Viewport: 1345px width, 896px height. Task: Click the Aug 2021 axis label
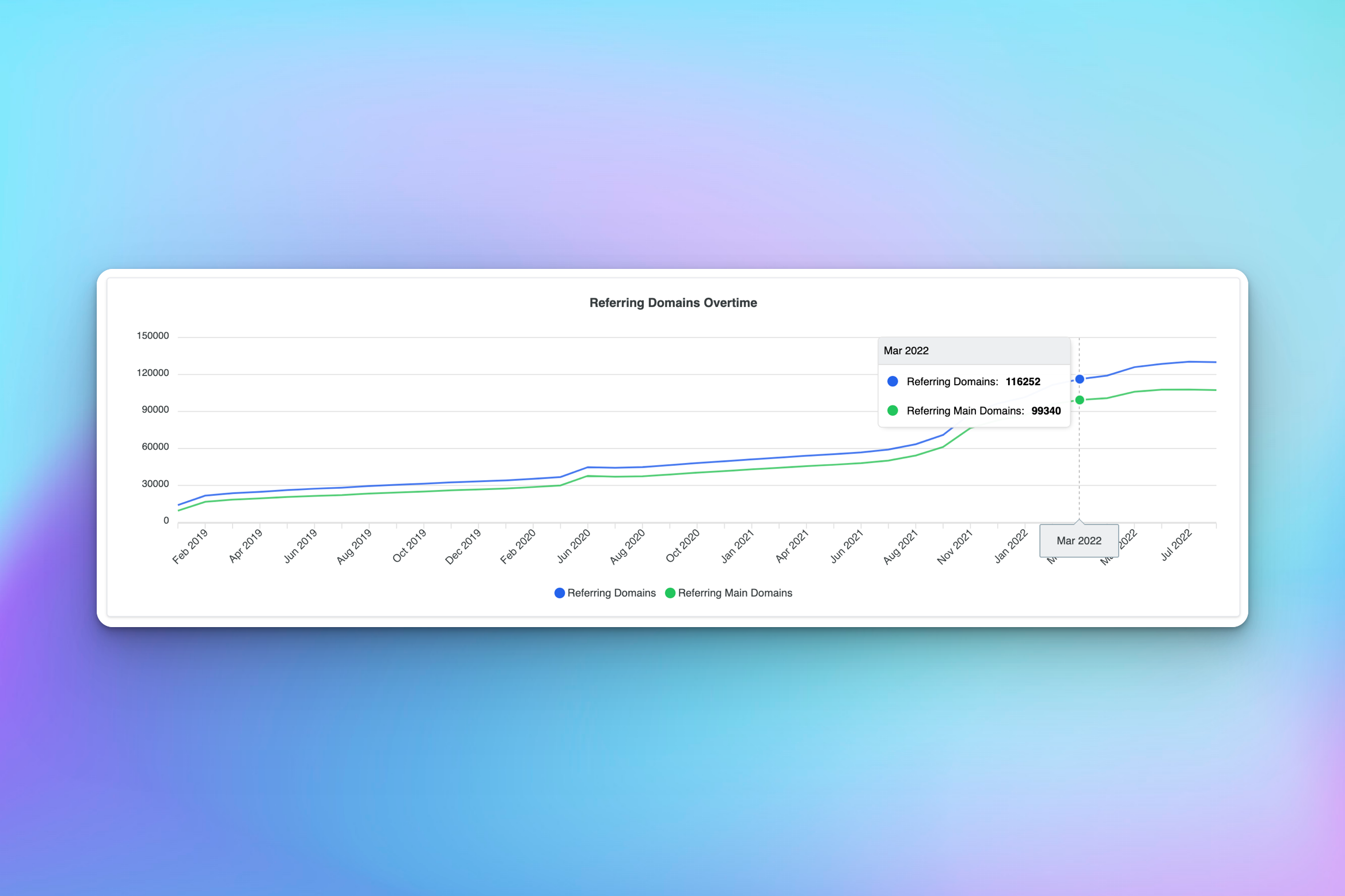pyautogui.click(x=901, y=546)
